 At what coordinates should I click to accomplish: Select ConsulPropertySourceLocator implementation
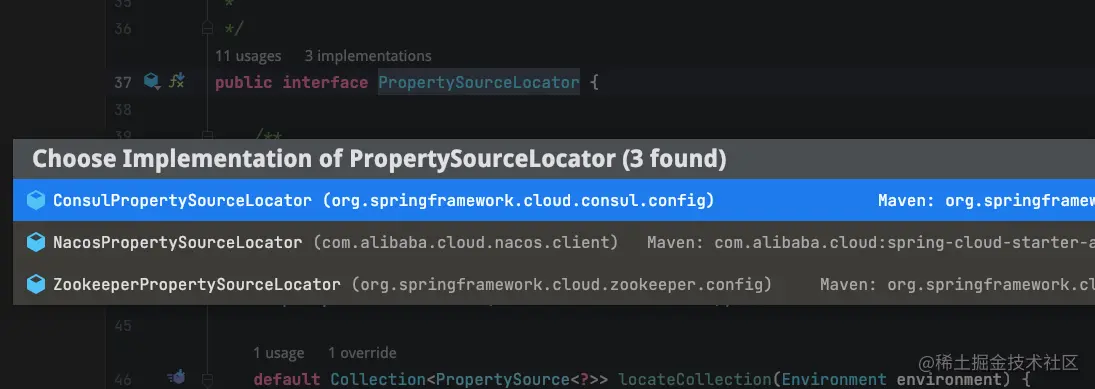tap(554, 200)
